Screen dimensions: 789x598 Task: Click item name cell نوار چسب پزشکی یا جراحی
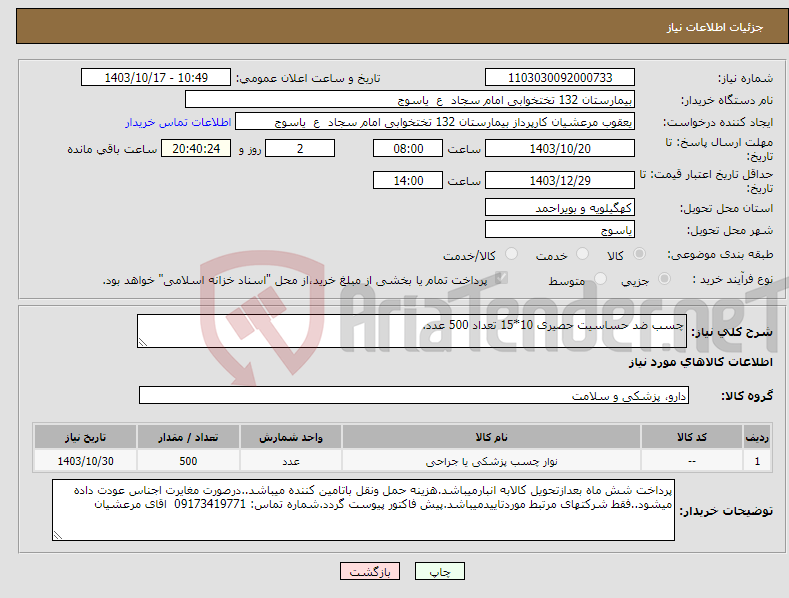pyautogui.click(x=491, y=461)
